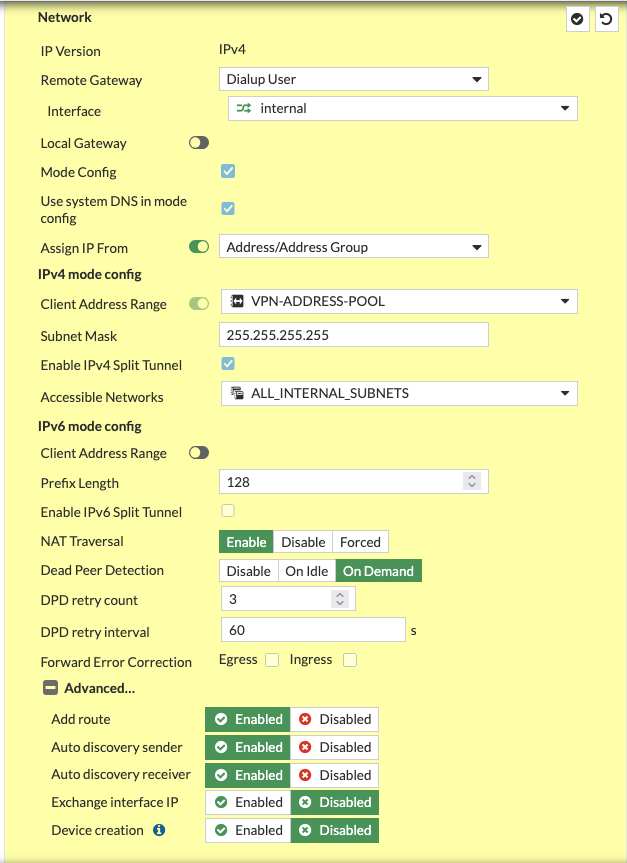Enable Exchange interface IP

[x=248, y=802]
